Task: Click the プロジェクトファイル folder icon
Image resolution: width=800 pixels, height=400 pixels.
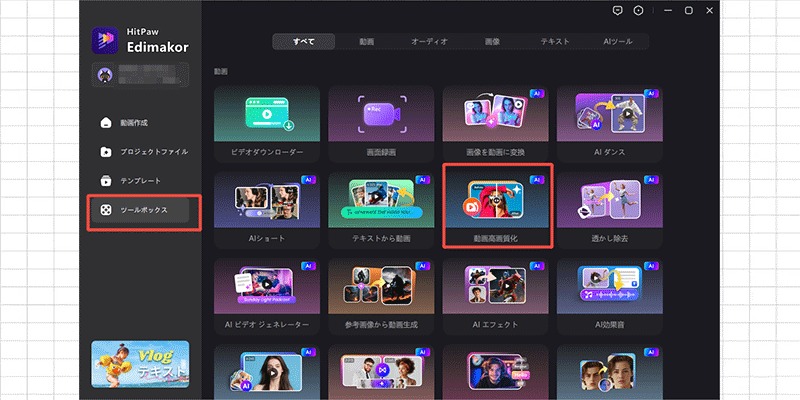Action: (x=106, y=152)
